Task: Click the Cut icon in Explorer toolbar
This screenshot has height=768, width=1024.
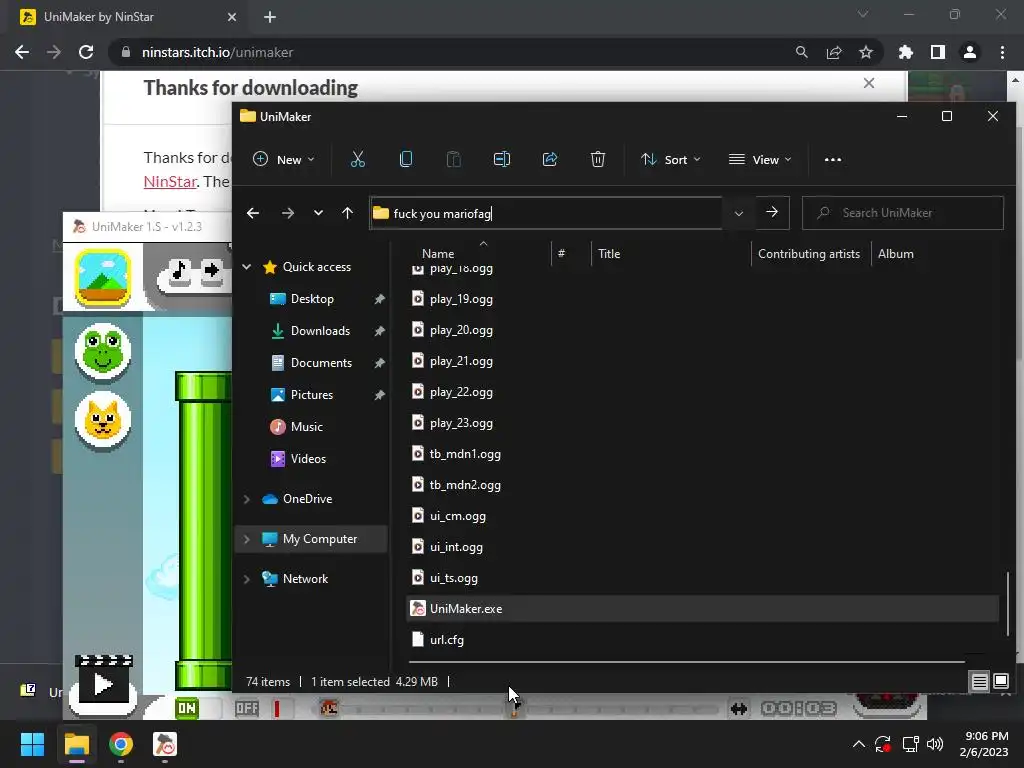Action: pos(357,159)
